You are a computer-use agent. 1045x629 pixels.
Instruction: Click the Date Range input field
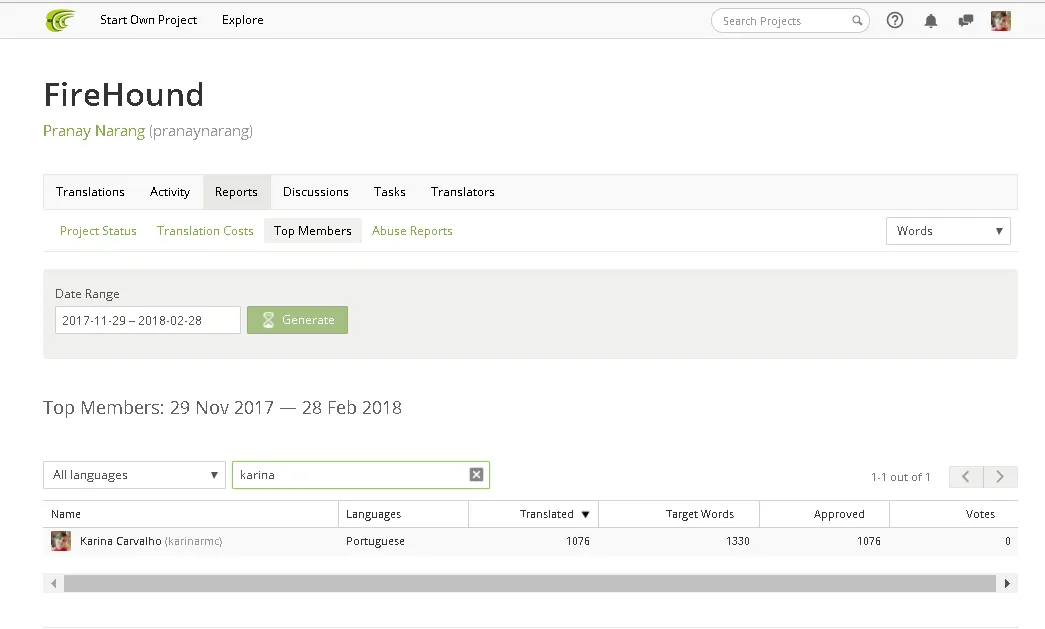click(x=148, y=320)
